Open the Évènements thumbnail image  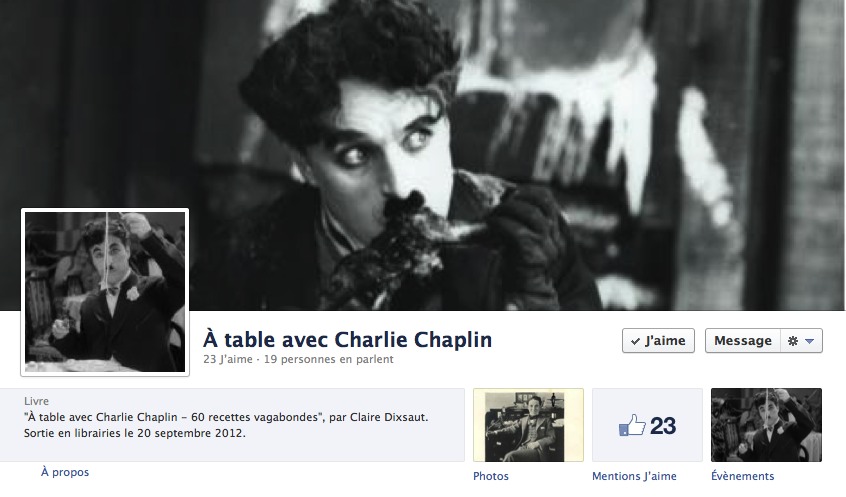766,425
